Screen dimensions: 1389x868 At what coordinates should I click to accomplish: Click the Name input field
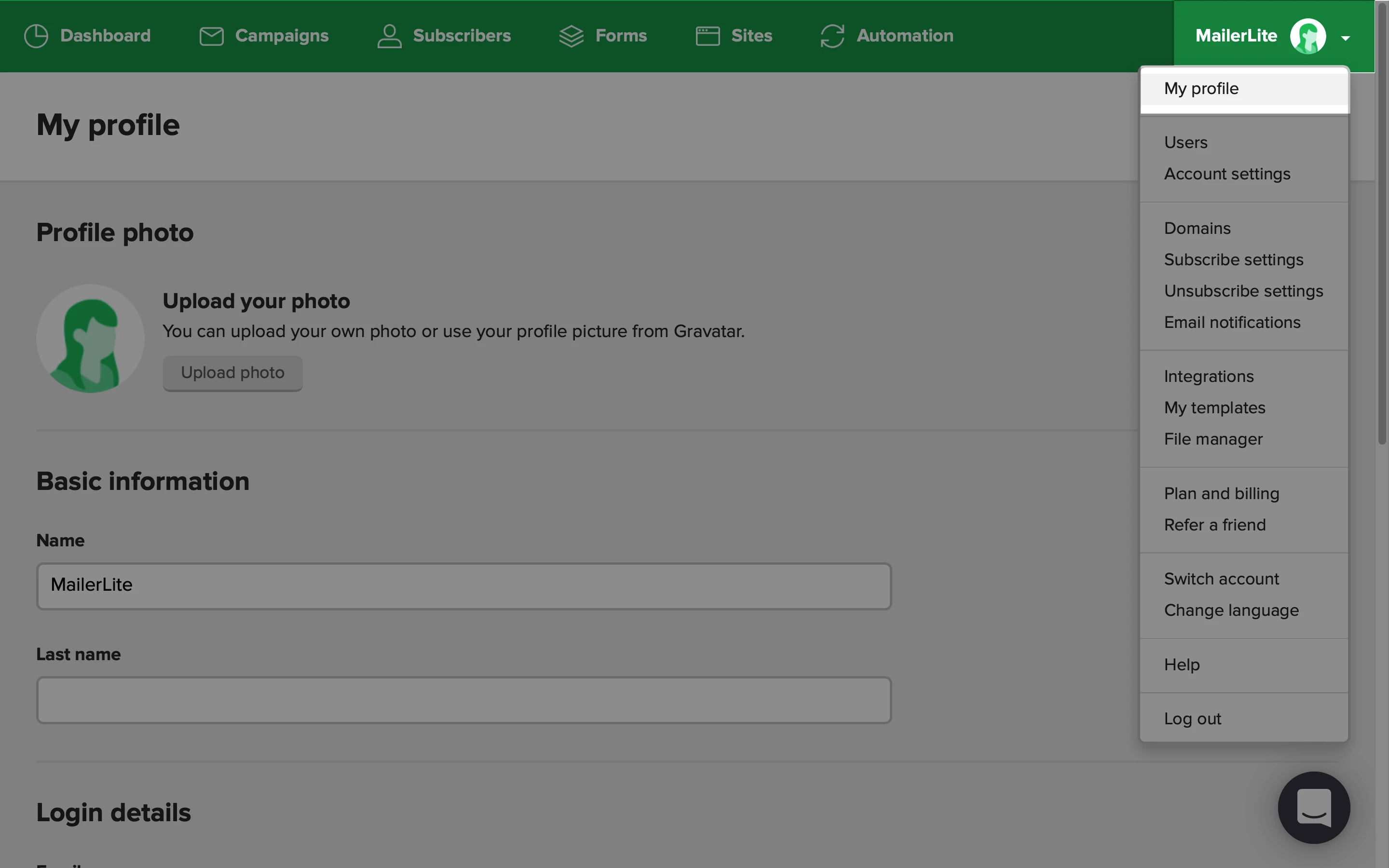tap(464, 586)
